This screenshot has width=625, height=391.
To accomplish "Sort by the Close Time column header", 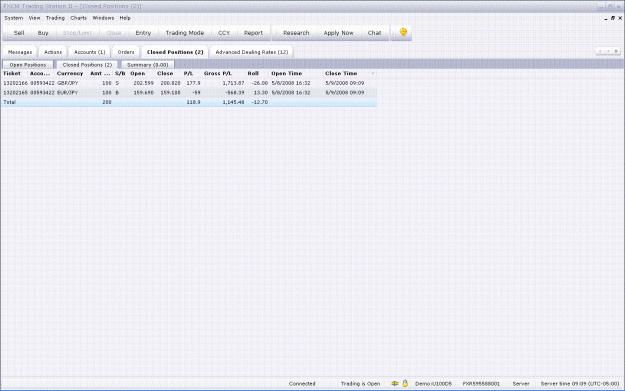I will tap(341, 73).
